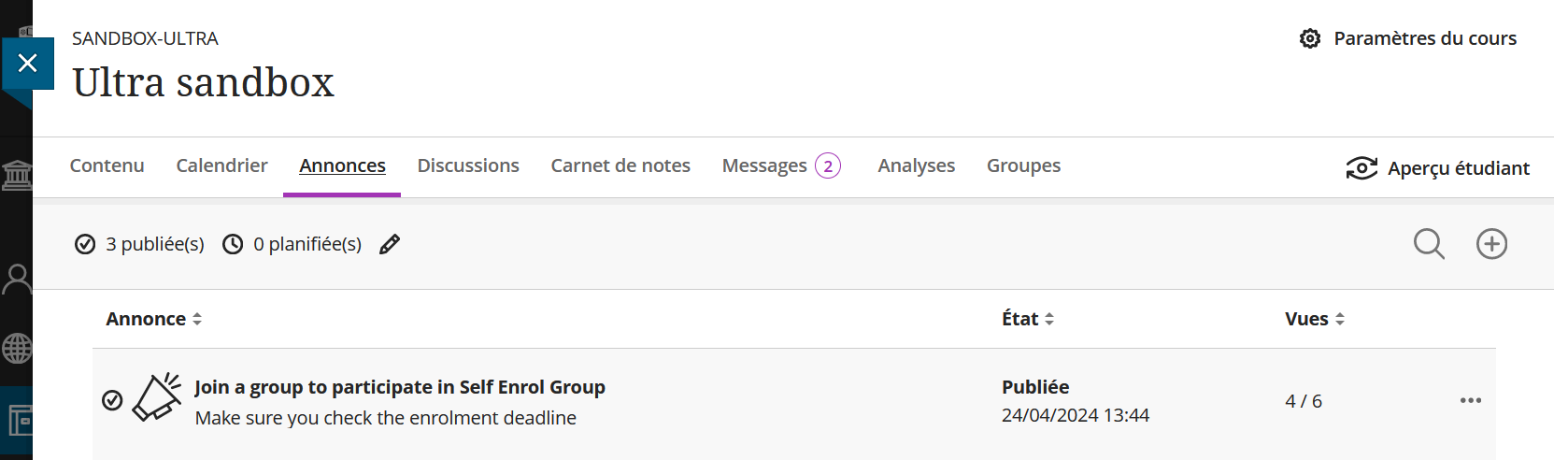Viewport: 1568px width, 460px height.
Task: Open the Join a group announcement title
Action: point(400,387)
